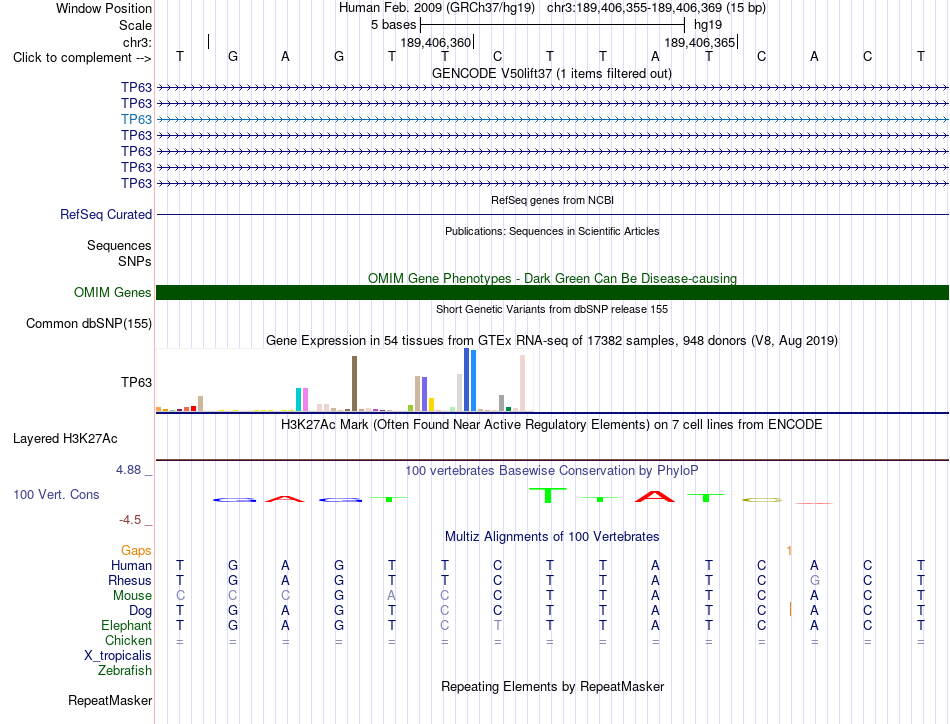Viewport: 950px width, 724px height.
Task: Click the Dog species label
Action: tap(141, 610)
